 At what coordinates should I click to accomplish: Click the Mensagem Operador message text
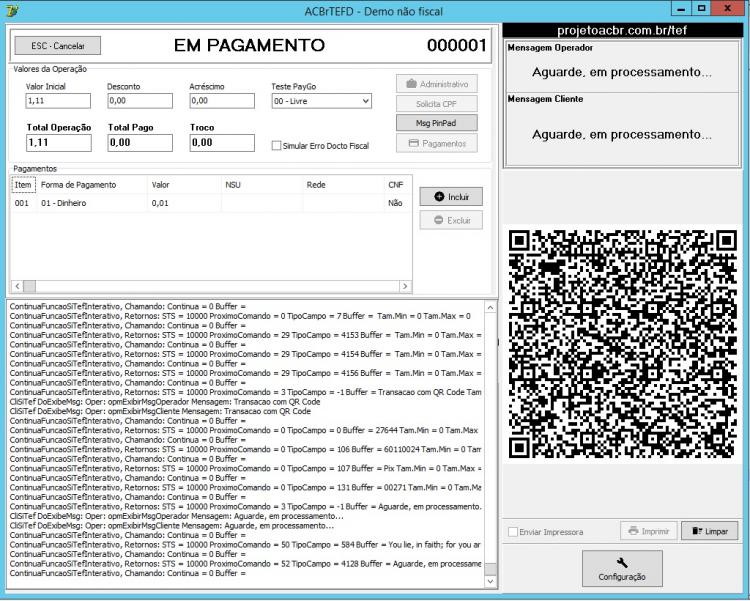point(622,72)
